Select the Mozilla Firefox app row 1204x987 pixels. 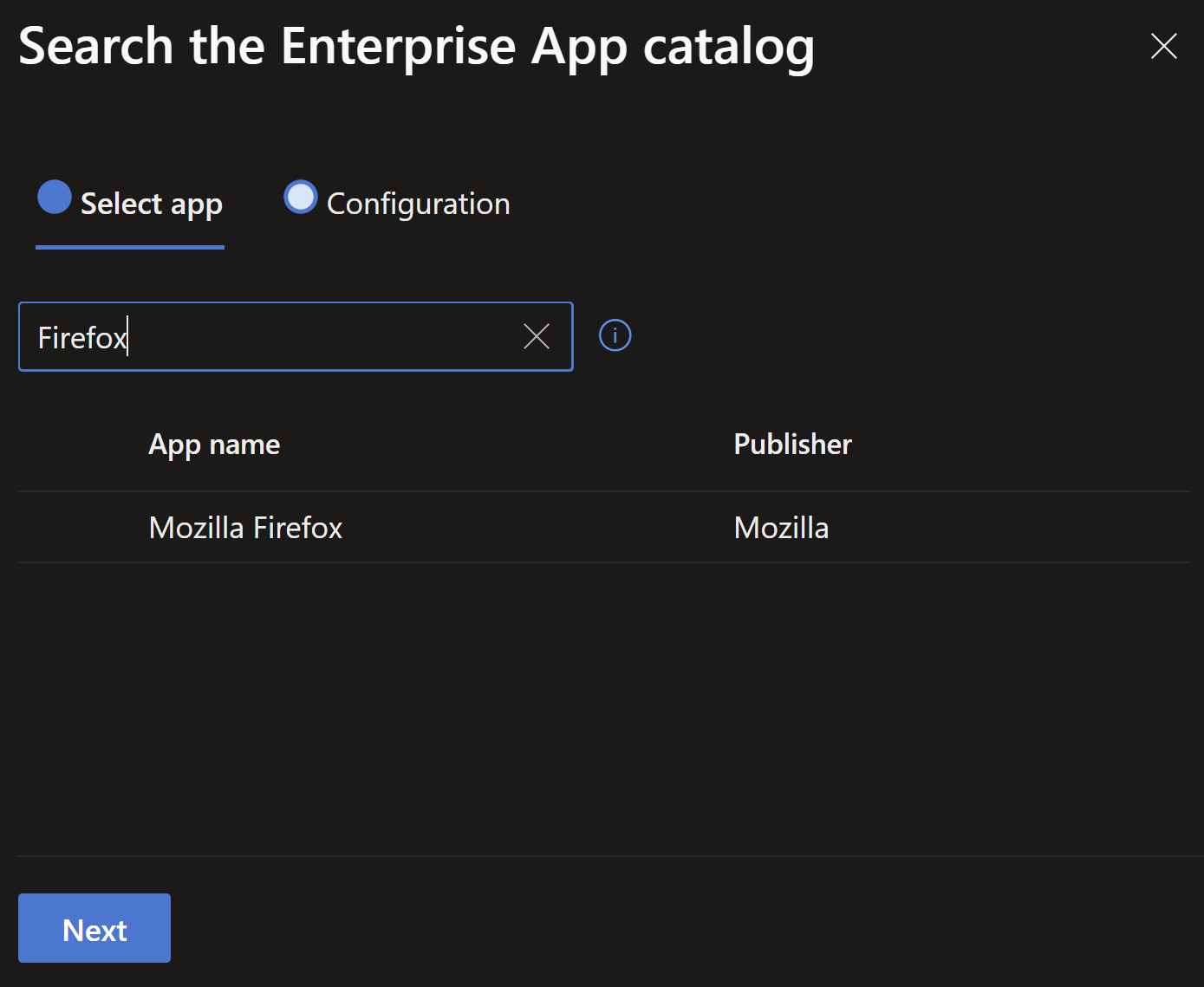604,528
